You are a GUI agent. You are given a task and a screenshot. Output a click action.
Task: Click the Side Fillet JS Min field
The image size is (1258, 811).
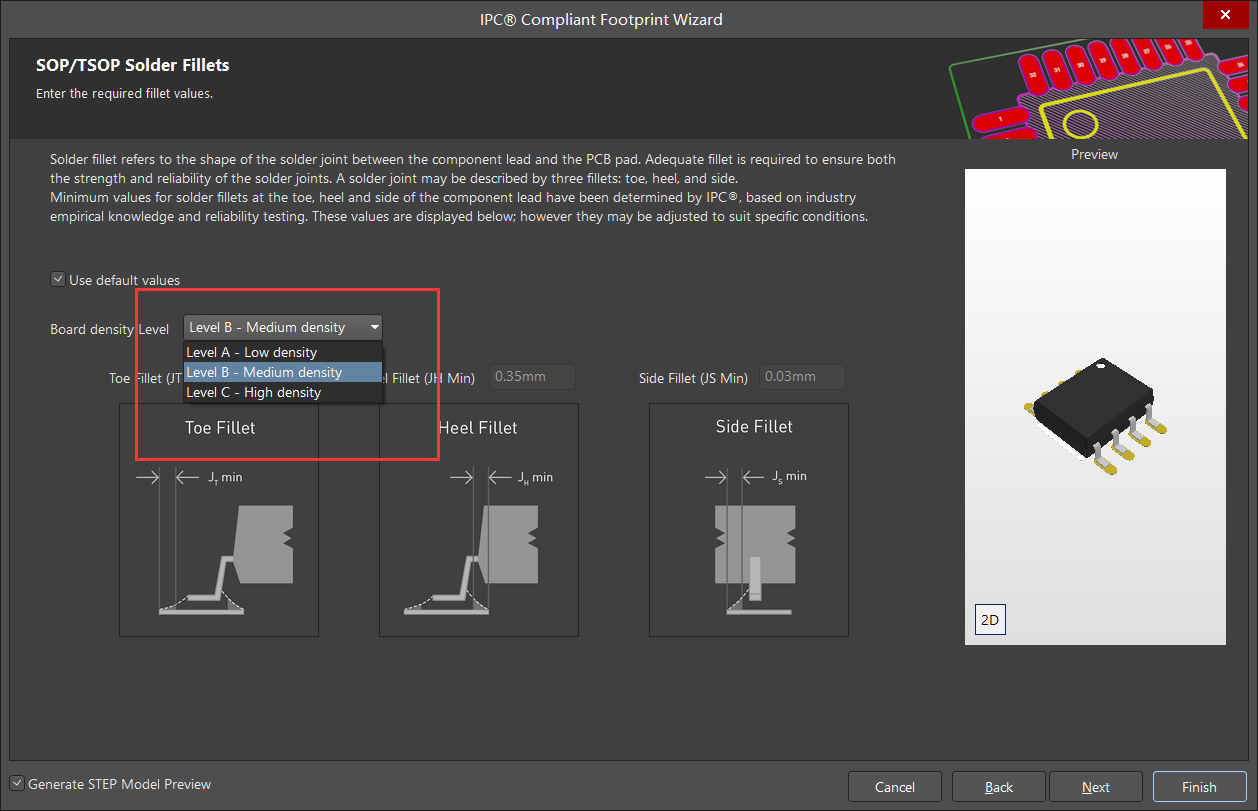pyautogui.click(x=802, y=377)
